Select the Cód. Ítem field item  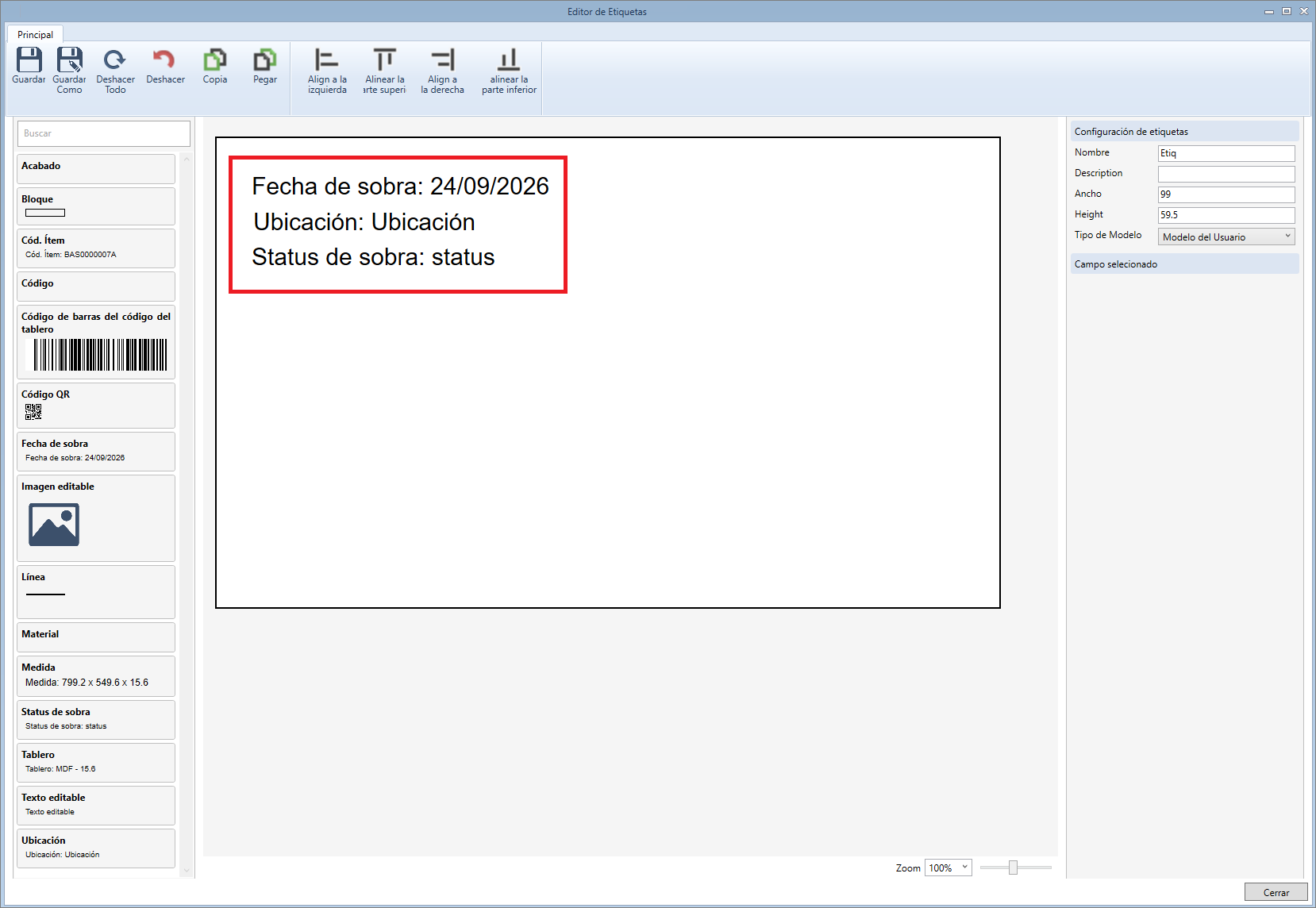(x=96, y=248)
